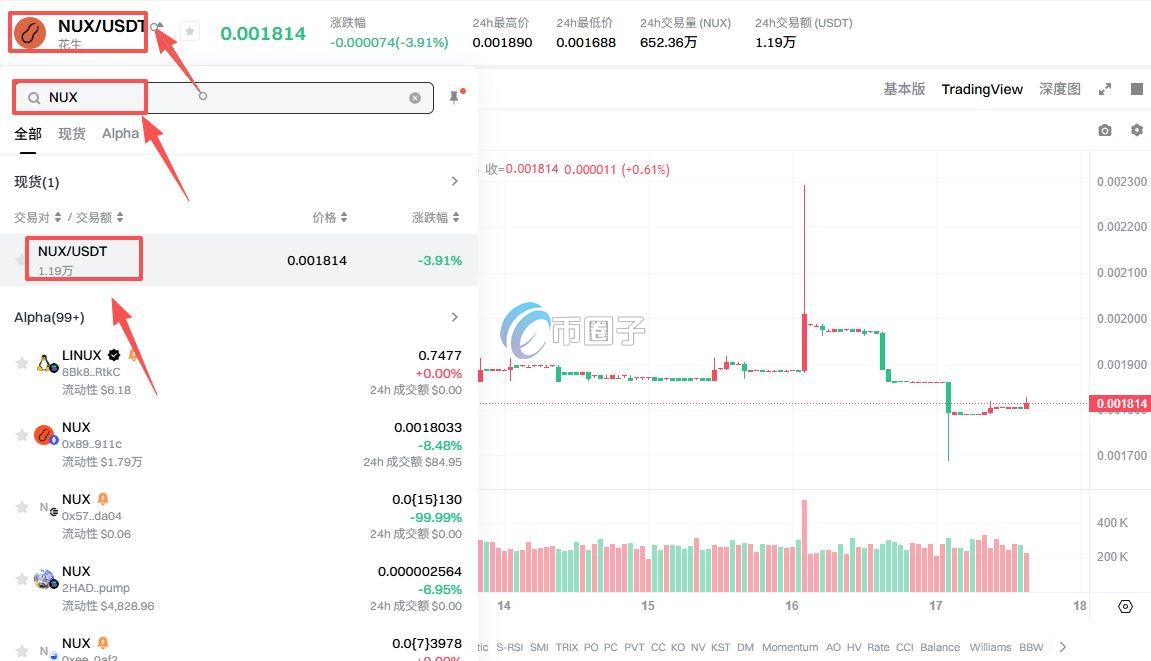Toggle favorite star for NUX 2HAD..pump

(x=22, y=580)
